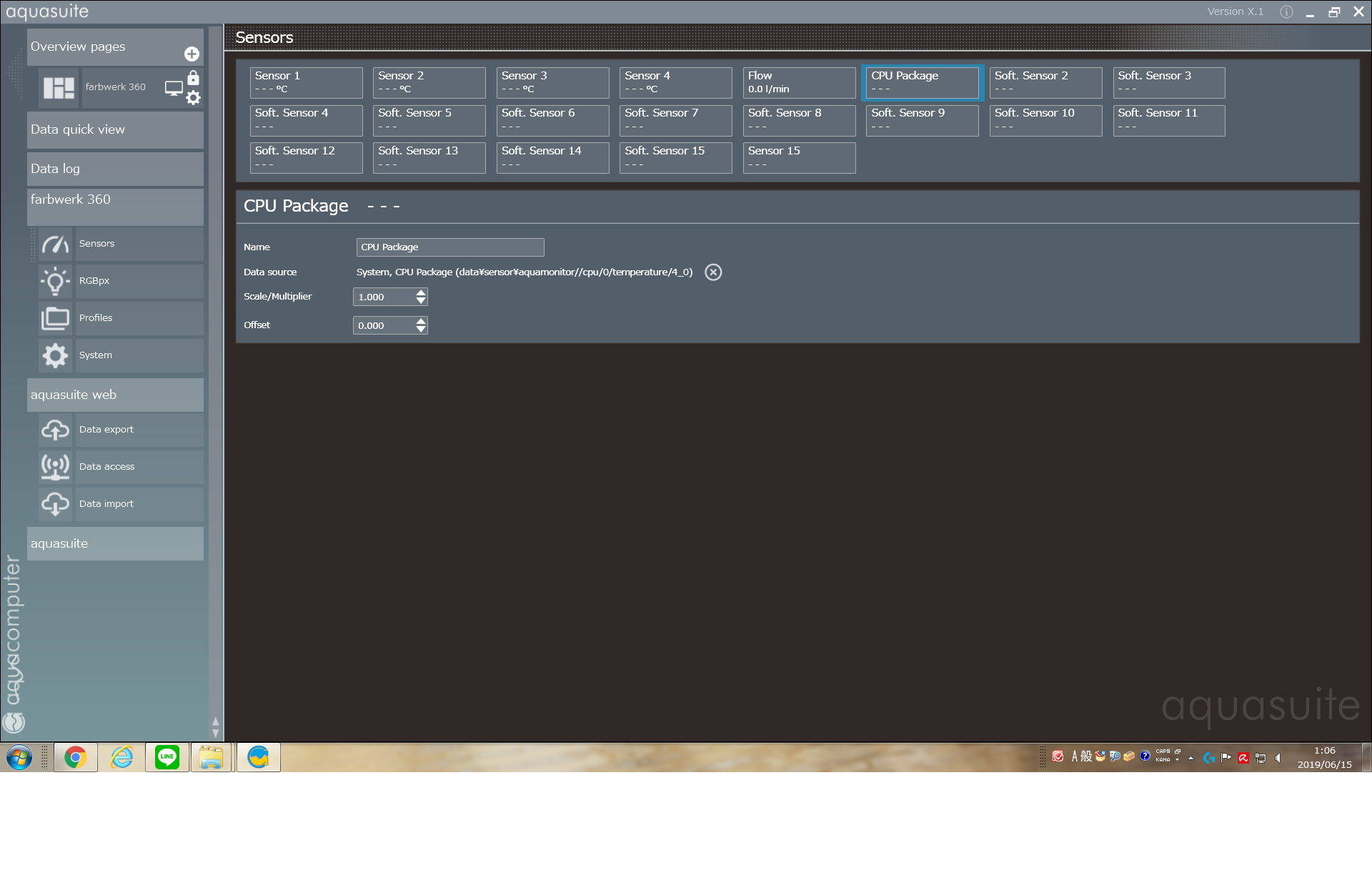Open the Profiles folder icon
1372x878 pixels.
click(55, 318)
